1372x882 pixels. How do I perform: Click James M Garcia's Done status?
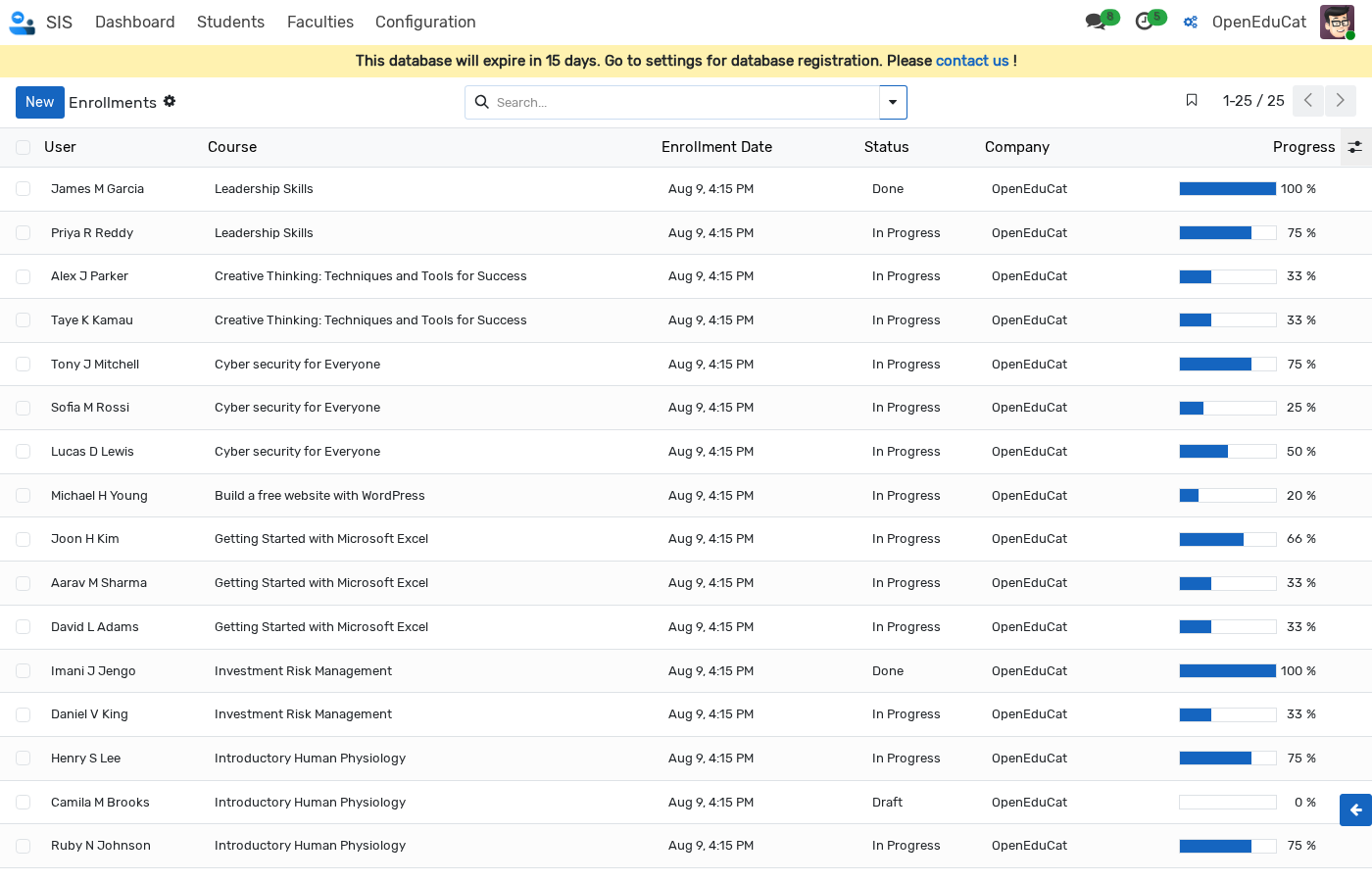click(x=888, y=189)
